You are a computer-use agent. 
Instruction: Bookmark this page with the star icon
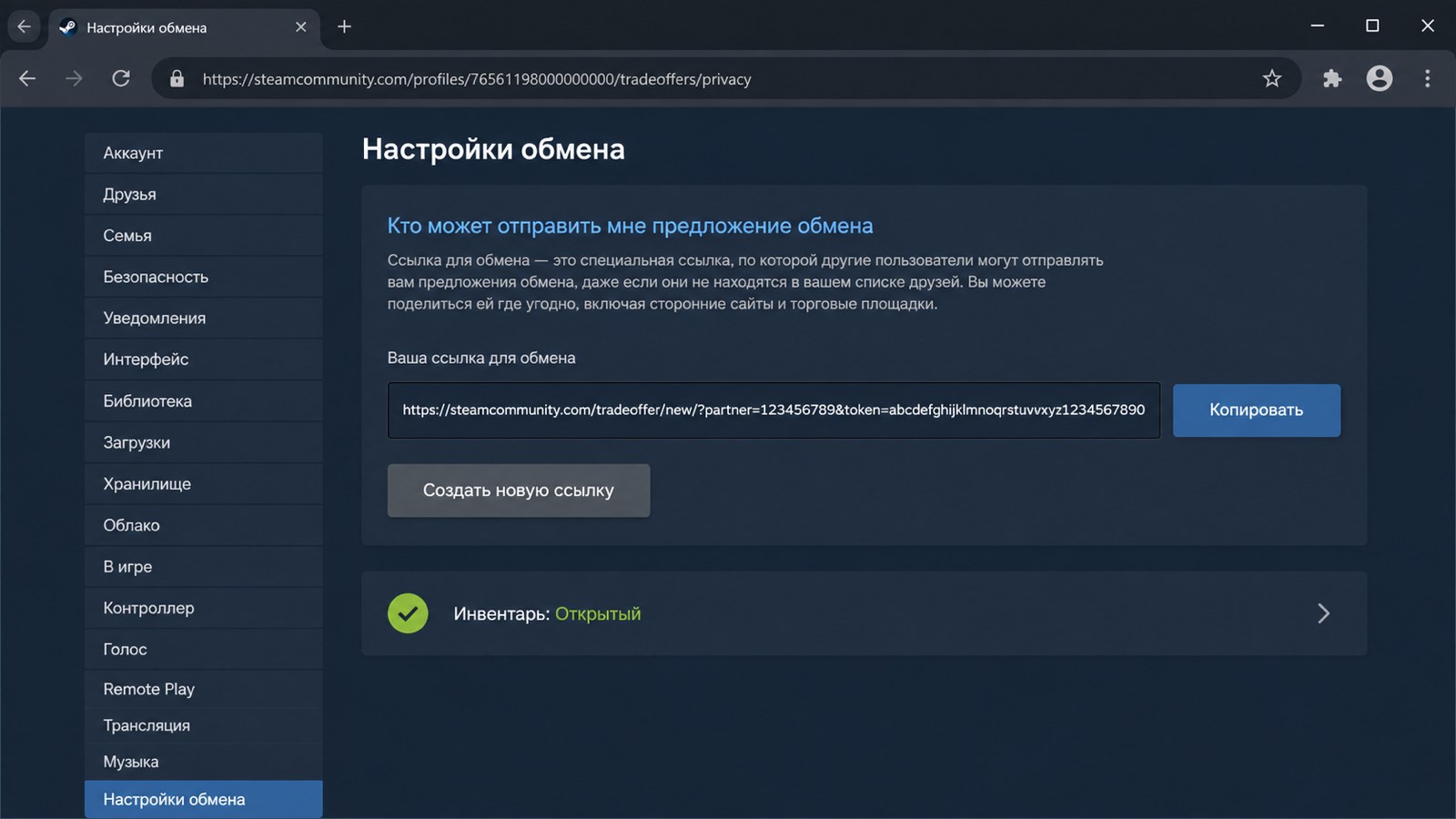(x=1272, y=79)
